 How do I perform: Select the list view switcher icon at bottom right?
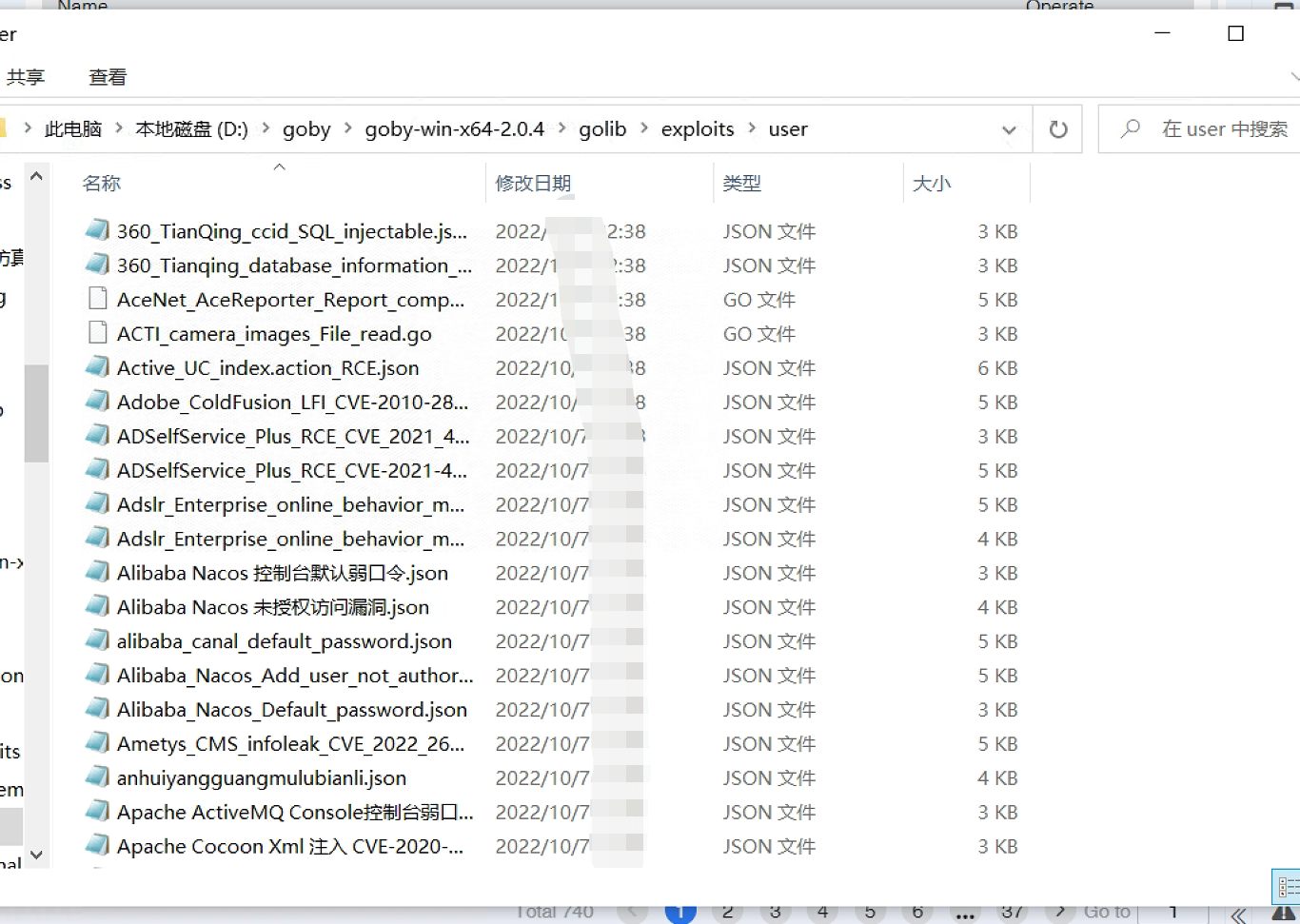1287,887
